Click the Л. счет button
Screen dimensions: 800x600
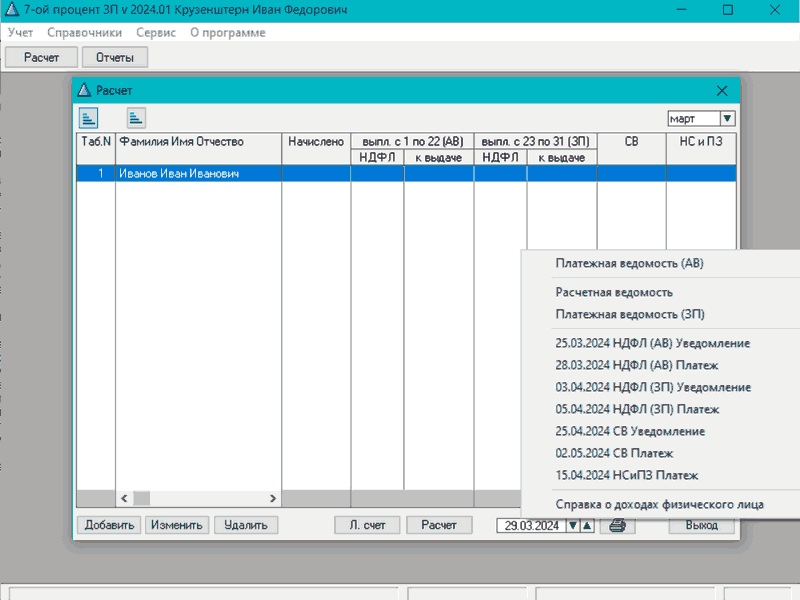click(367, 525)
